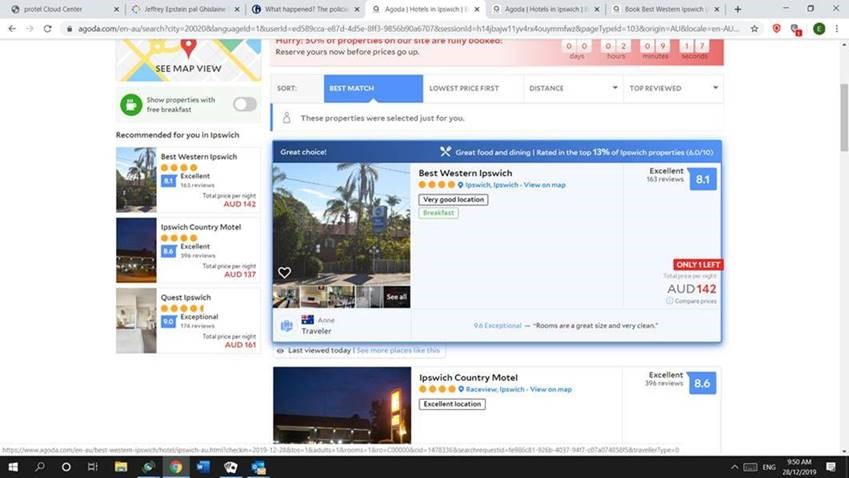Click See more places like this
The height and width of the screenshot is (478, 849).
coord(398,350)
